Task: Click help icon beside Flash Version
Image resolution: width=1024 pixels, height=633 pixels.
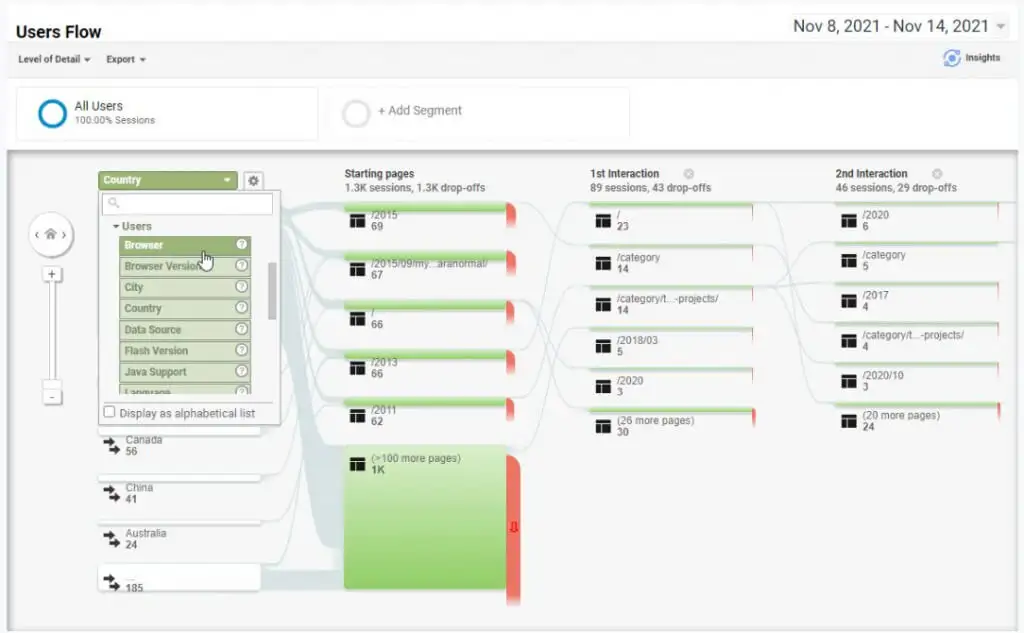Action: [242, 349]
